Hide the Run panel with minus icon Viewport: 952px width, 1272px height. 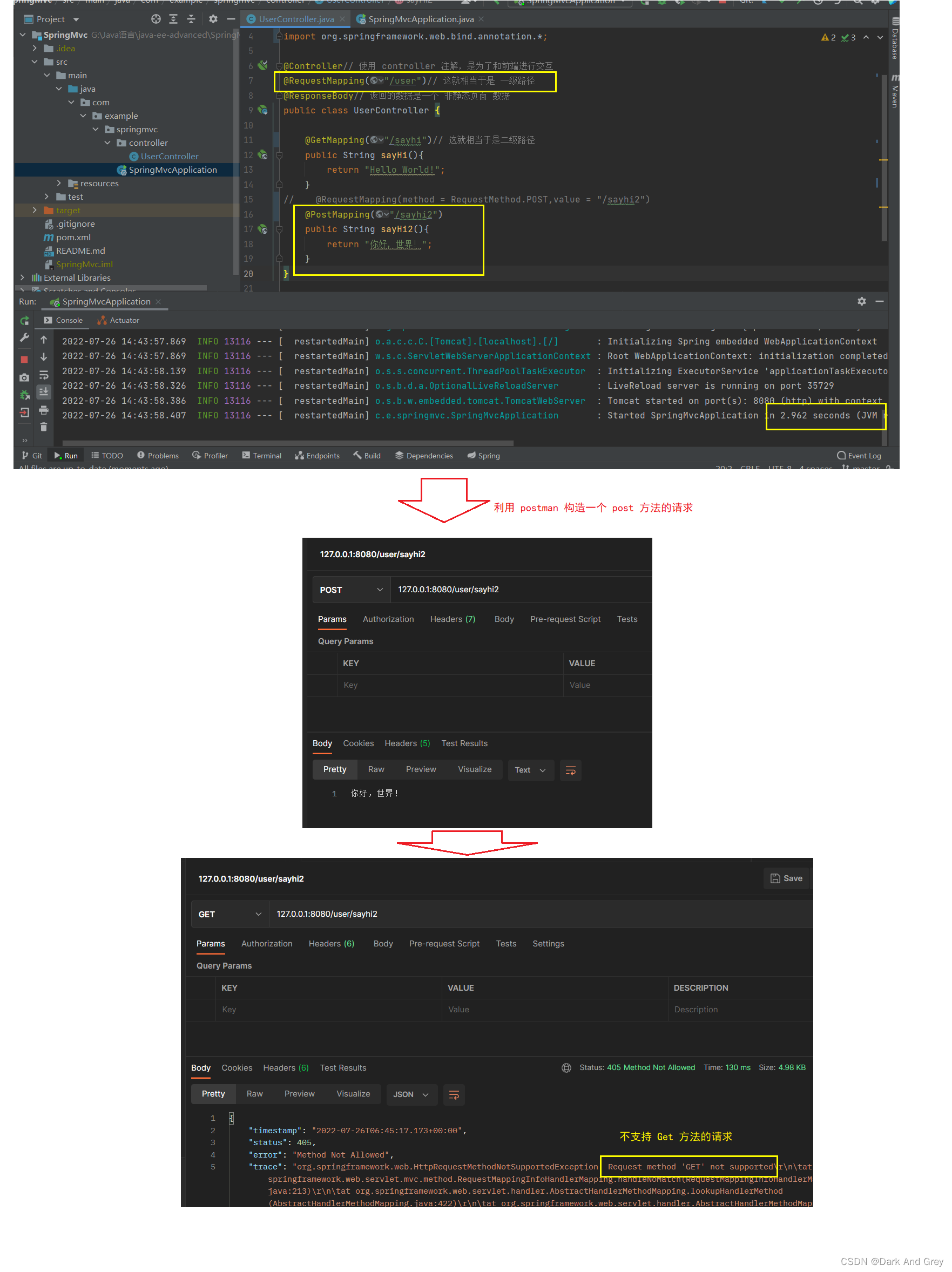(879, 301)
